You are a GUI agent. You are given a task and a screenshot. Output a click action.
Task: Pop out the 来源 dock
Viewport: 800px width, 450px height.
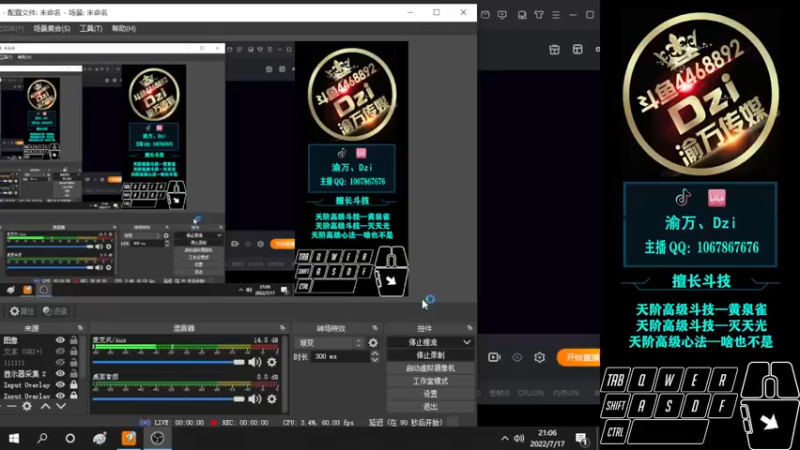point(80,328)
